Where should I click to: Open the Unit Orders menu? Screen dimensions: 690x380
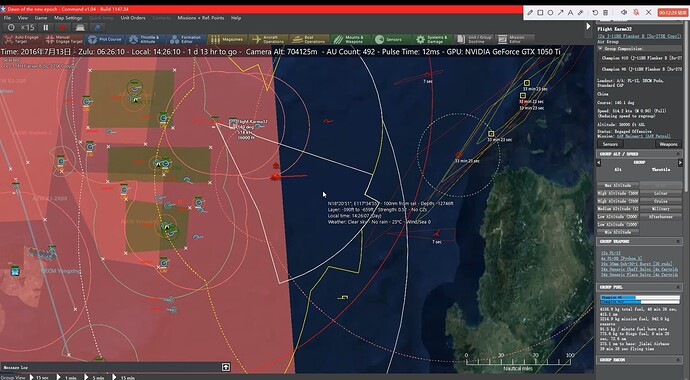point(133,18)
